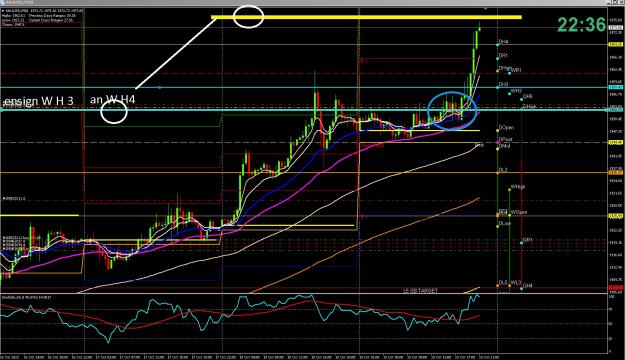Select the WOpen weekly open label
Viewport: 625px width, 360px height.
click(x=519, y=212)
